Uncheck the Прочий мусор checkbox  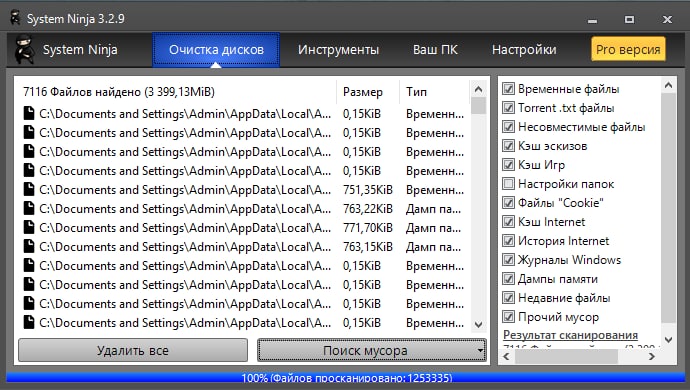508,316
